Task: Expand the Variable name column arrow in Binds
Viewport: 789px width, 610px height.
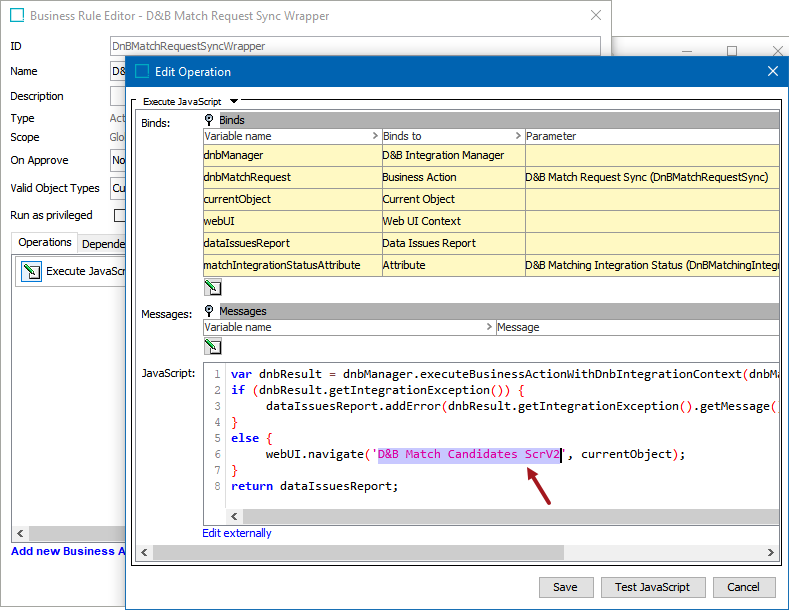Action: tap(375, 136)
